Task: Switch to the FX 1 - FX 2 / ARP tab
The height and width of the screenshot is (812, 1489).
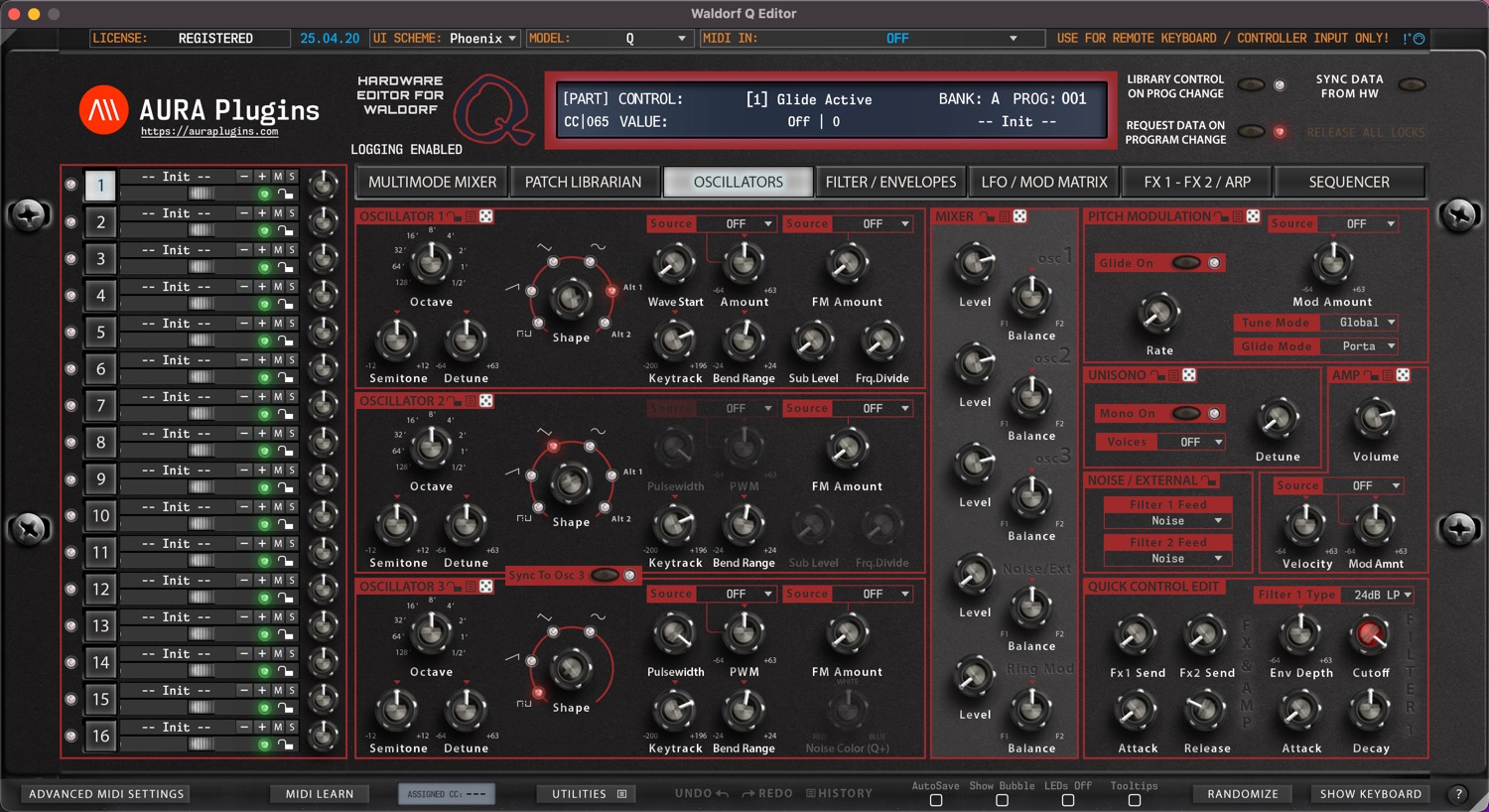Action: (x=1197, y=182)
